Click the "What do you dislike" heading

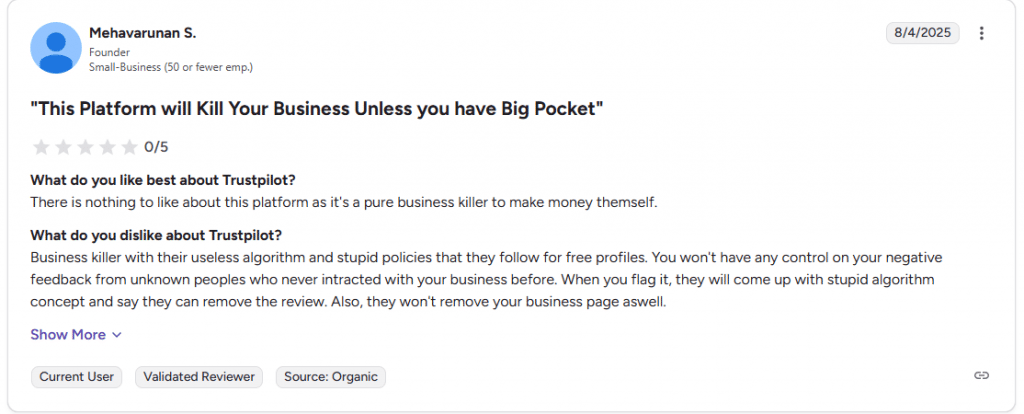[x=156, y=236]
